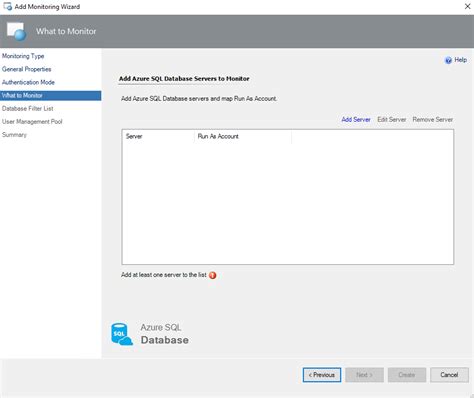Click the 'Add Monitoring Wizard' window title text

[47, 7]
